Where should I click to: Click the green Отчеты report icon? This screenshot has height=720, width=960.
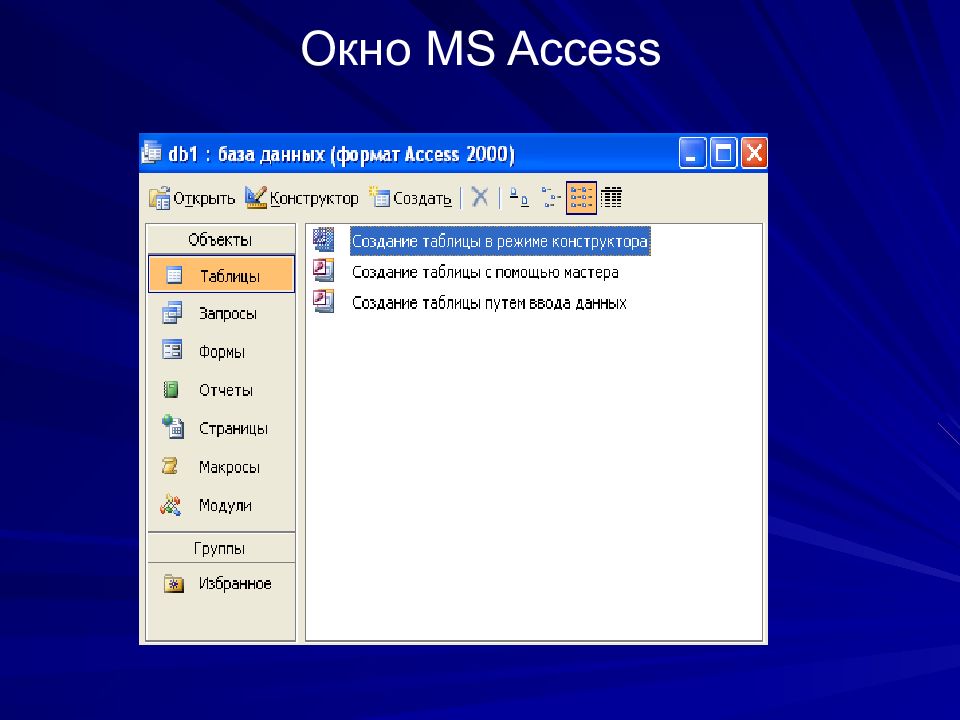pos(171,389)
